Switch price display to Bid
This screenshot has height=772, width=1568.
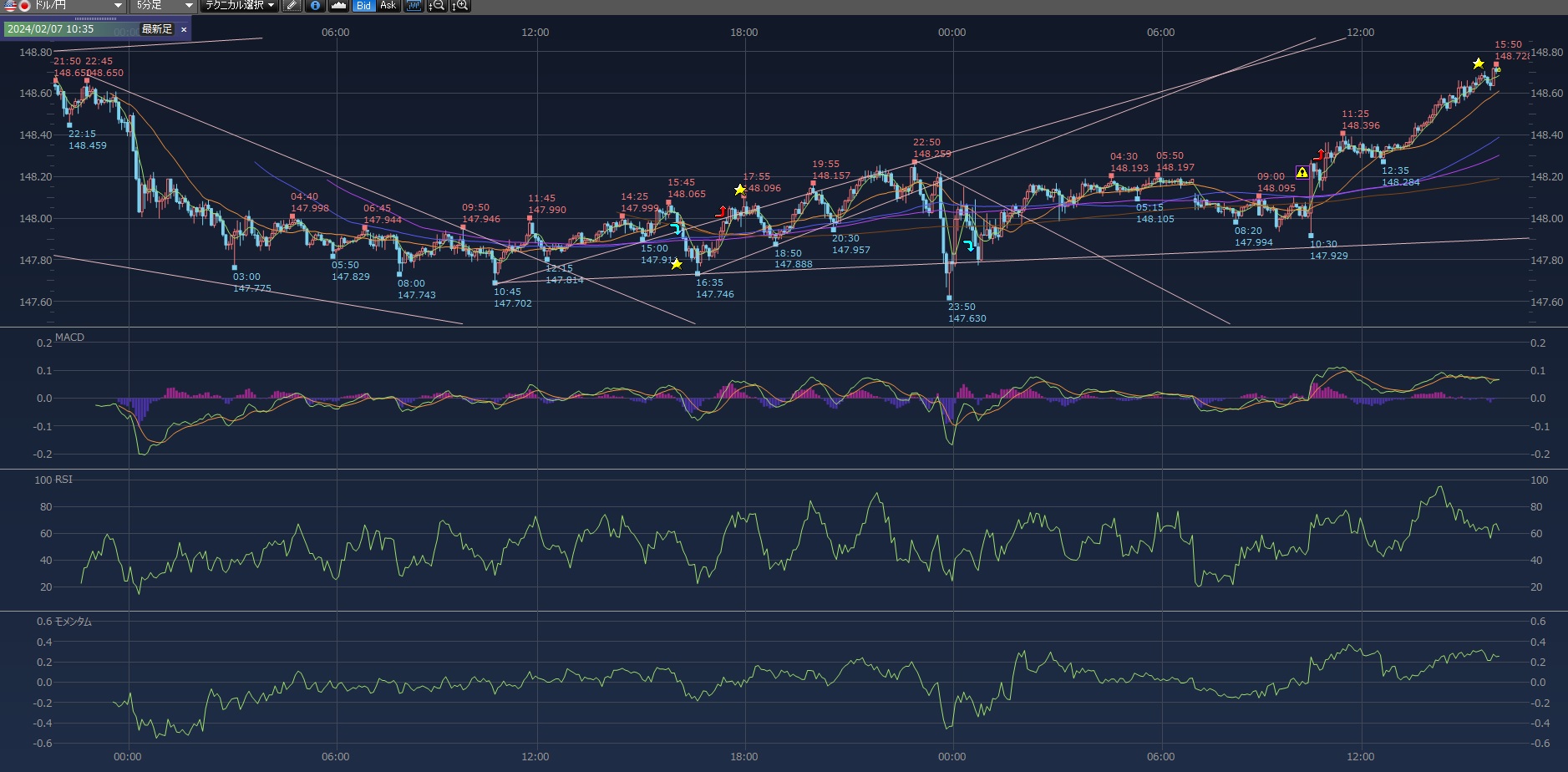[x=363, y=6]
